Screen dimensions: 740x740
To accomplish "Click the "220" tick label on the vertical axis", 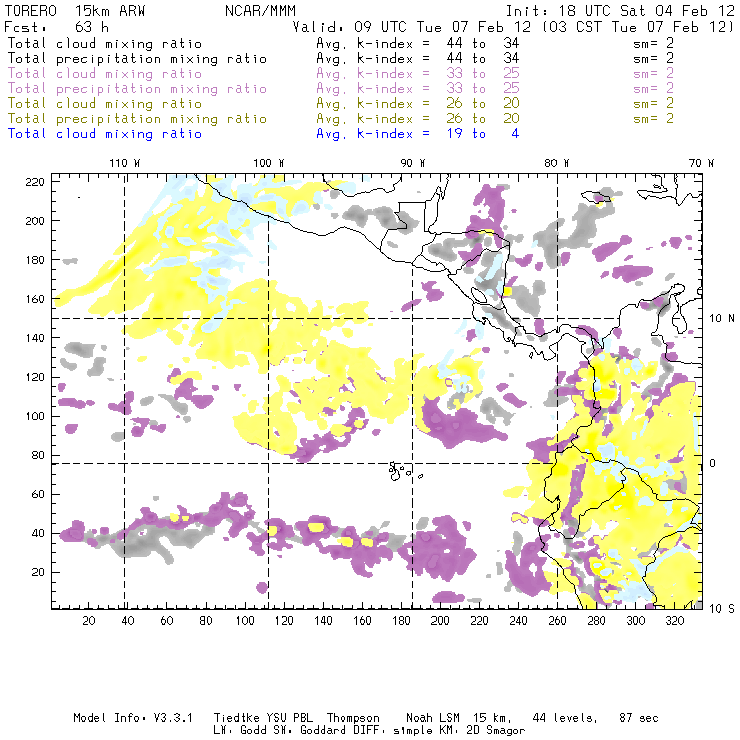I will (35, 182).
